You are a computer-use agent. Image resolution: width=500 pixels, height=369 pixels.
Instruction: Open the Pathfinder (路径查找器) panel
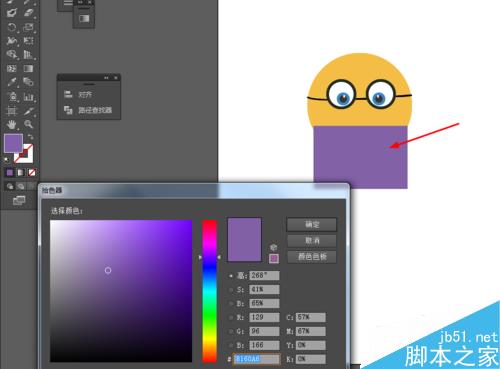click(x=88, y=110)
